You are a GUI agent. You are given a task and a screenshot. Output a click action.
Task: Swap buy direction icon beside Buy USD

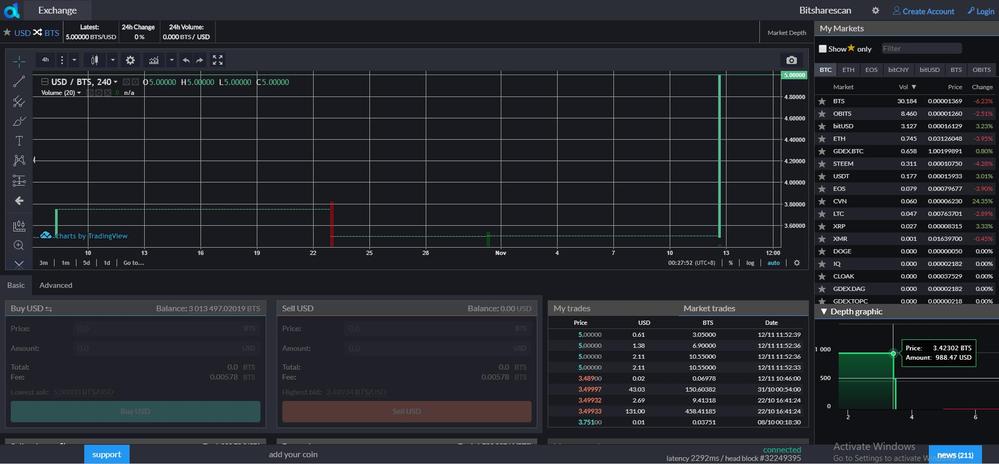pos(48,308)
